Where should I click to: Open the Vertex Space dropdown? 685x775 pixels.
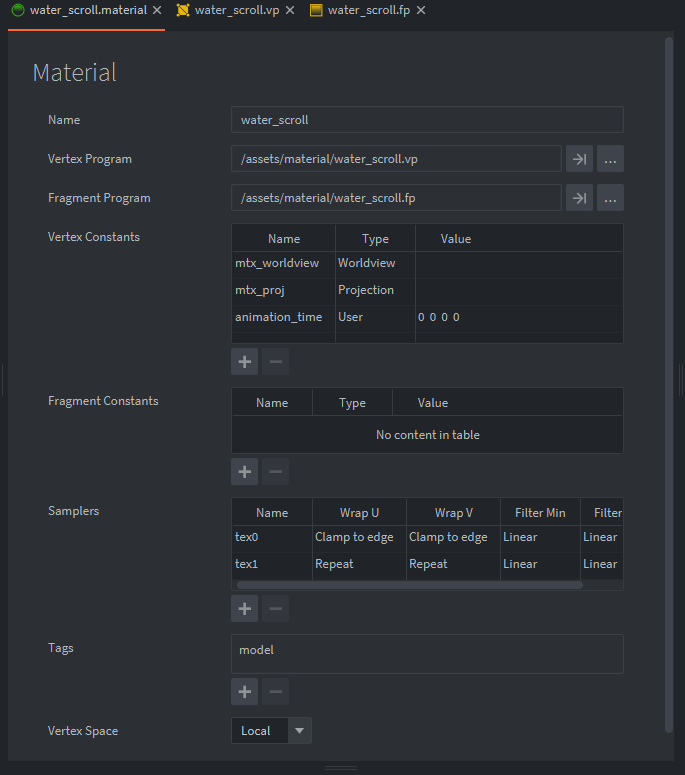(300, 731)
